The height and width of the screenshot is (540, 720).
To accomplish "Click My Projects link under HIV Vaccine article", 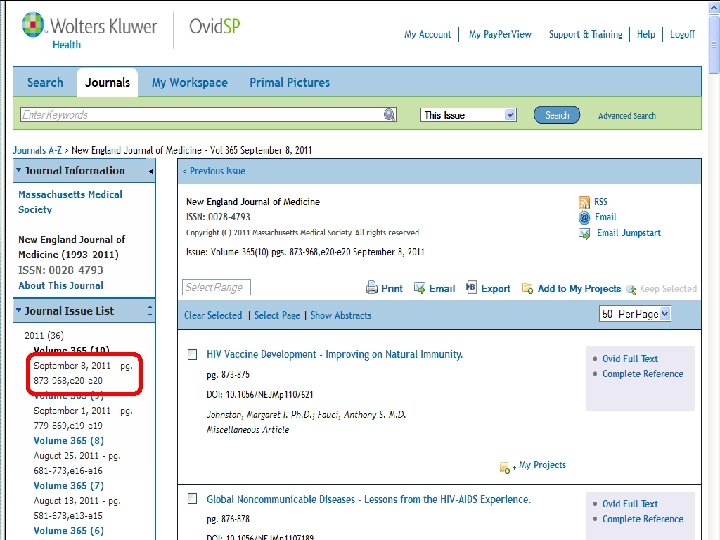I will (542, 465).
